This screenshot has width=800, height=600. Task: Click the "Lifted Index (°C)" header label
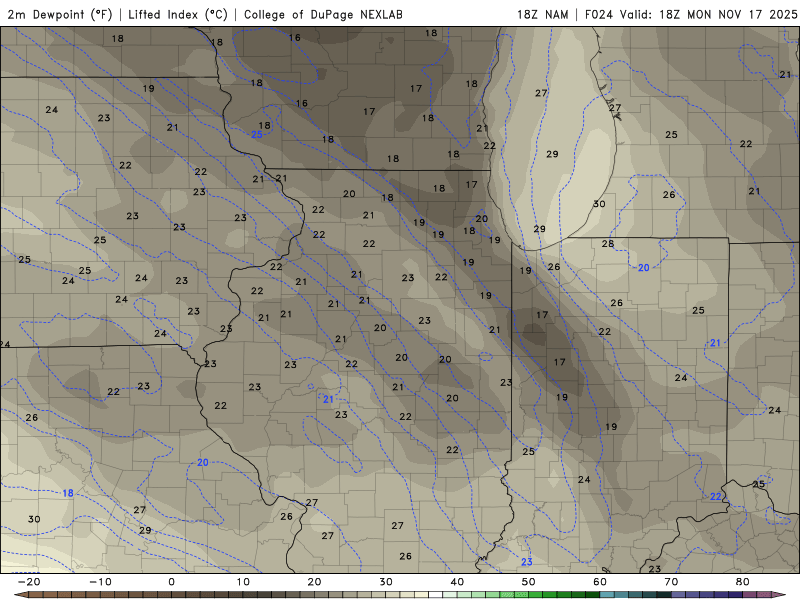click(x=178, y=14)
